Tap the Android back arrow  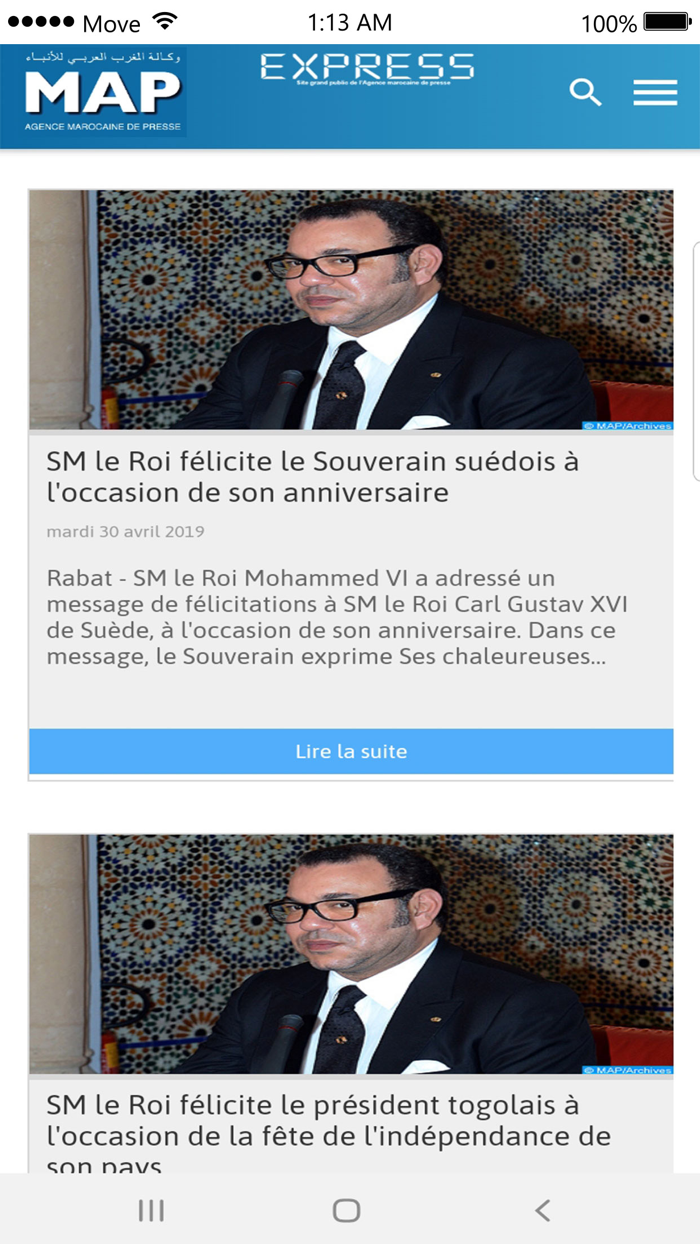point(542,1211)
